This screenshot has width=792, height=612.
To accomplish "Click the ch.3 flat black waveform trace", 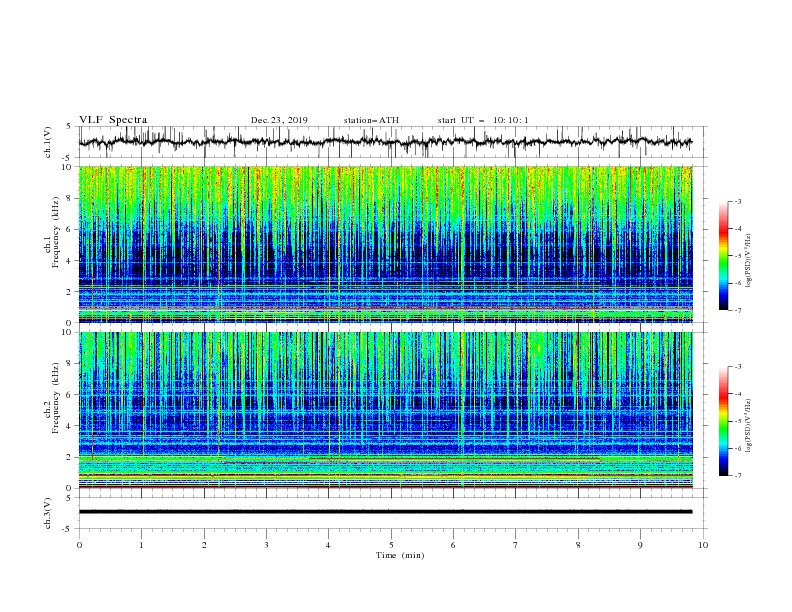I will [385, 512].
